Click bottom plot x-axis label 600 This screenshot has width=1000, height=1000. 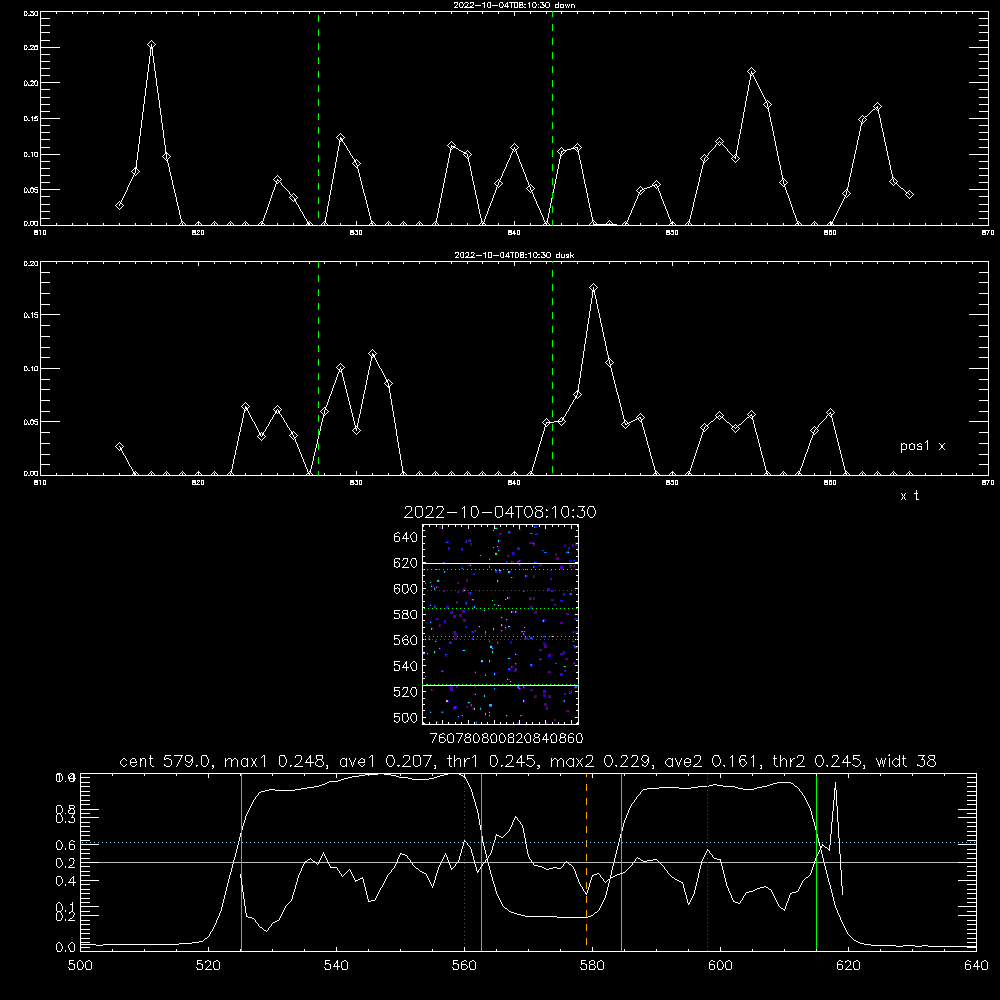pos(720,966)
